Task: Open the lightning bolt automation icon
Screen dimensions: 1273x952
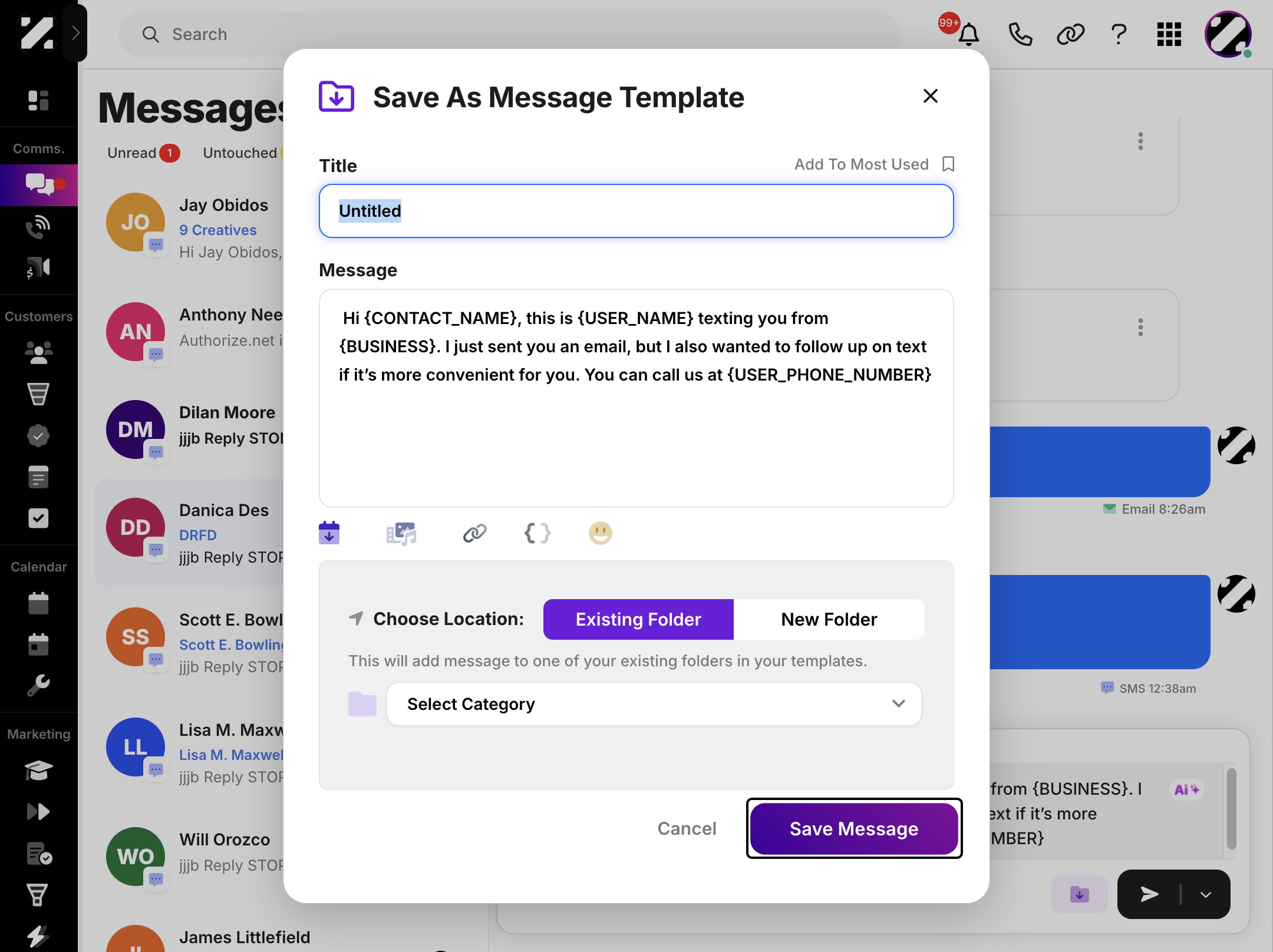Action: (37, 936)
